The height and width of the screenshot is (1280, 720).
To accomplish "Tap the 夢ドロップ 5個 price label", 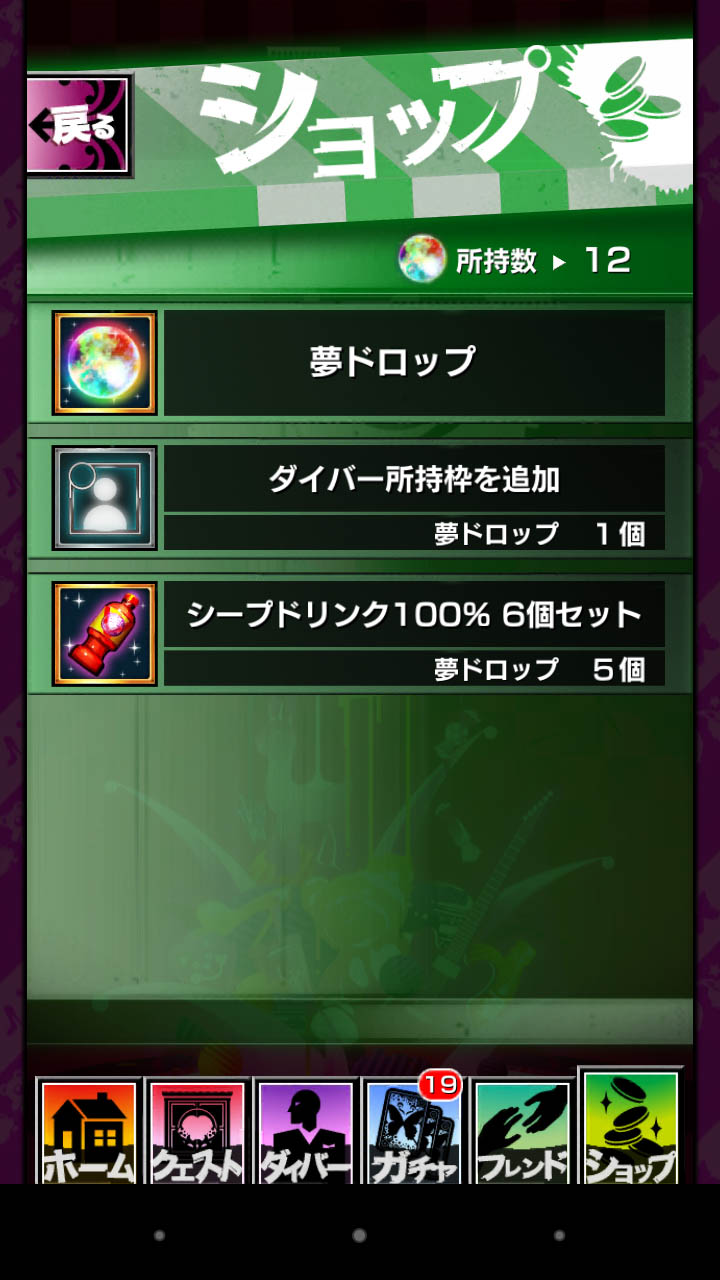I will 539,669.
